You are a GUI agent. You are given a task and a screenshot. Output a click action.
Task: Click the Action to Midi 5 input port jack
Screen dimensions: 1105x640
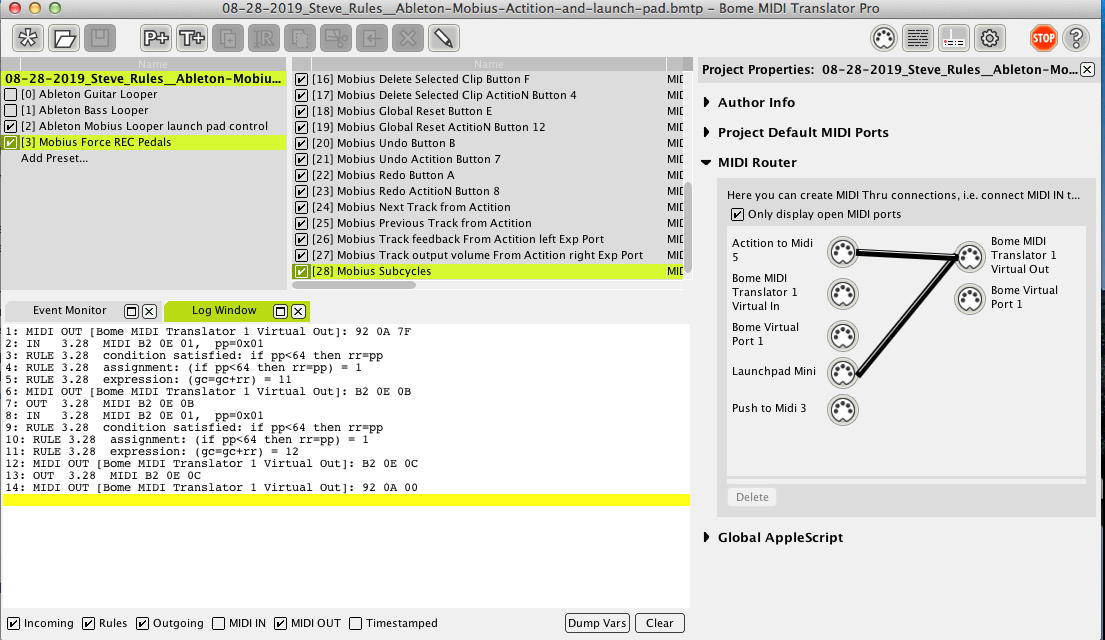click(842, 252)
